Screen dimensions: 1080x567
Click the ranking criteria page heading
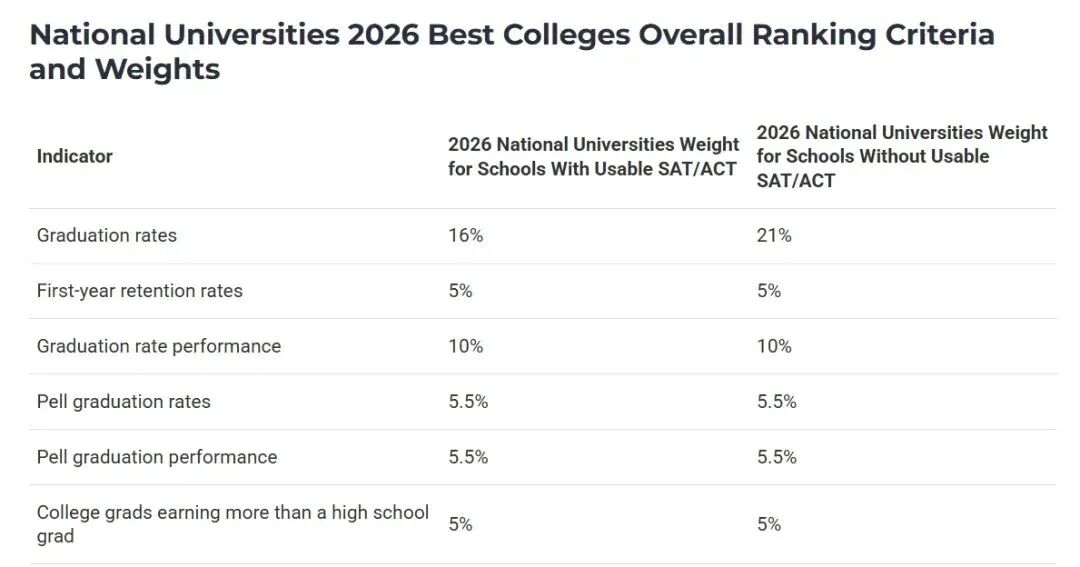511,52
